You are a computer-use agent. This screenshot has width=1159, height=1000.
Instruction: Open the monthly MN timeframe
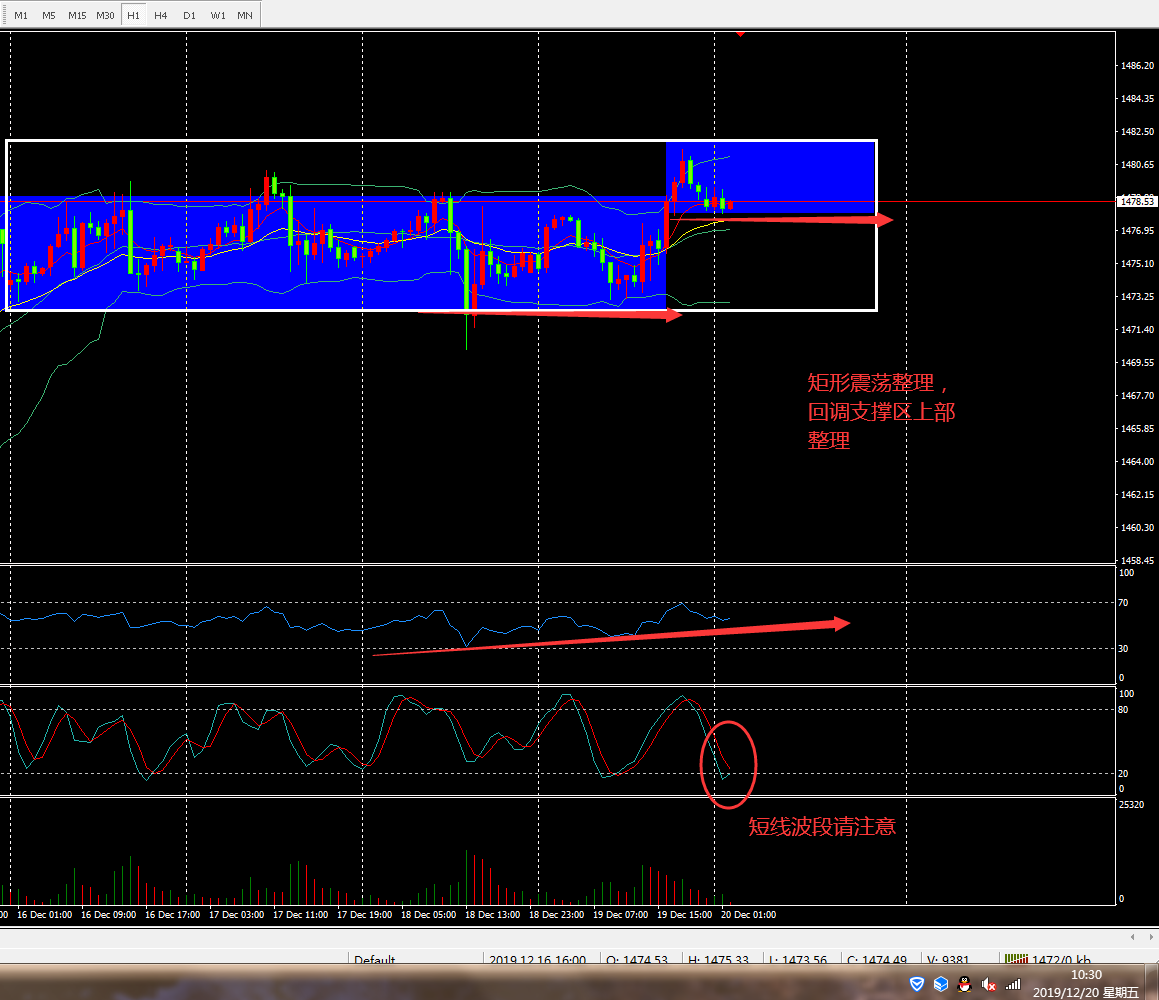click(x=245, y=16)
